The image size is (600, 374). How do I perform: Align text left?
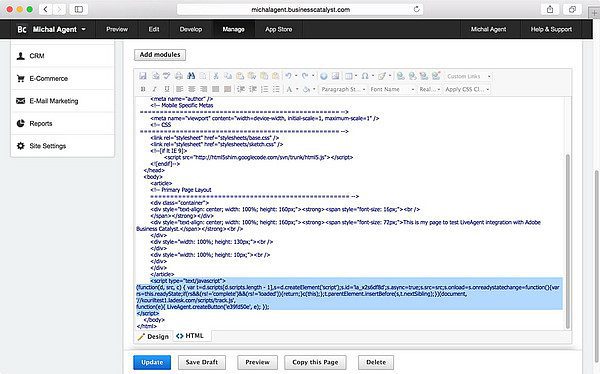tap(179, 89)
